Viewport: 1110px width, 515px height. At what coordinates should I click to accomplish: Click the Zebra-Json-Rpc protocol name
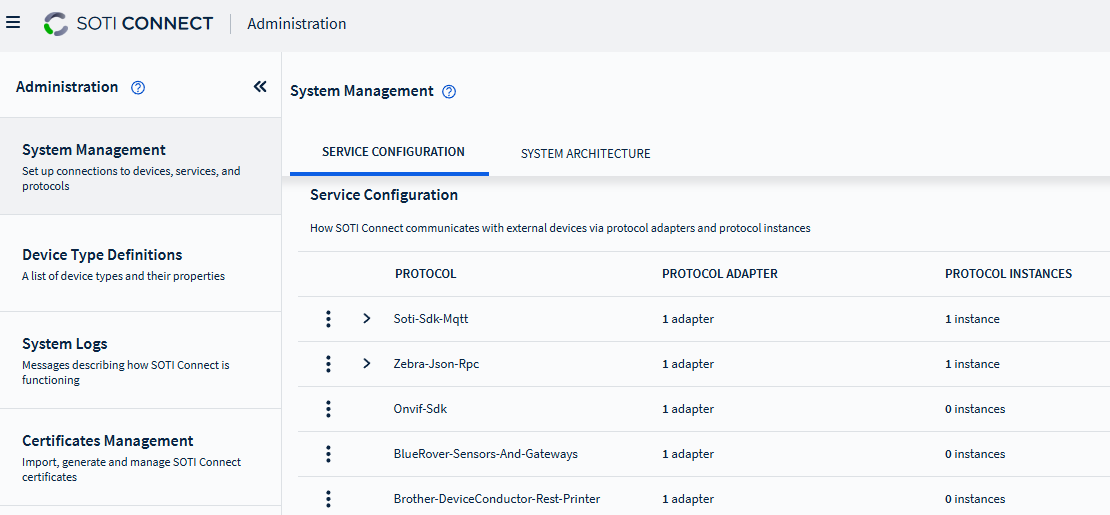pyautogui.click(x=437, y=364)
